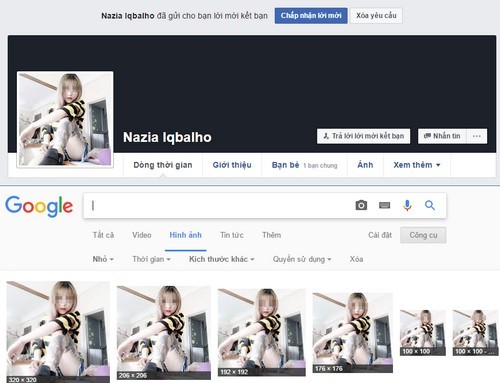The image size is (500, 383).
Task: Click the Nhắn tin message button
Action: point(442,136)
